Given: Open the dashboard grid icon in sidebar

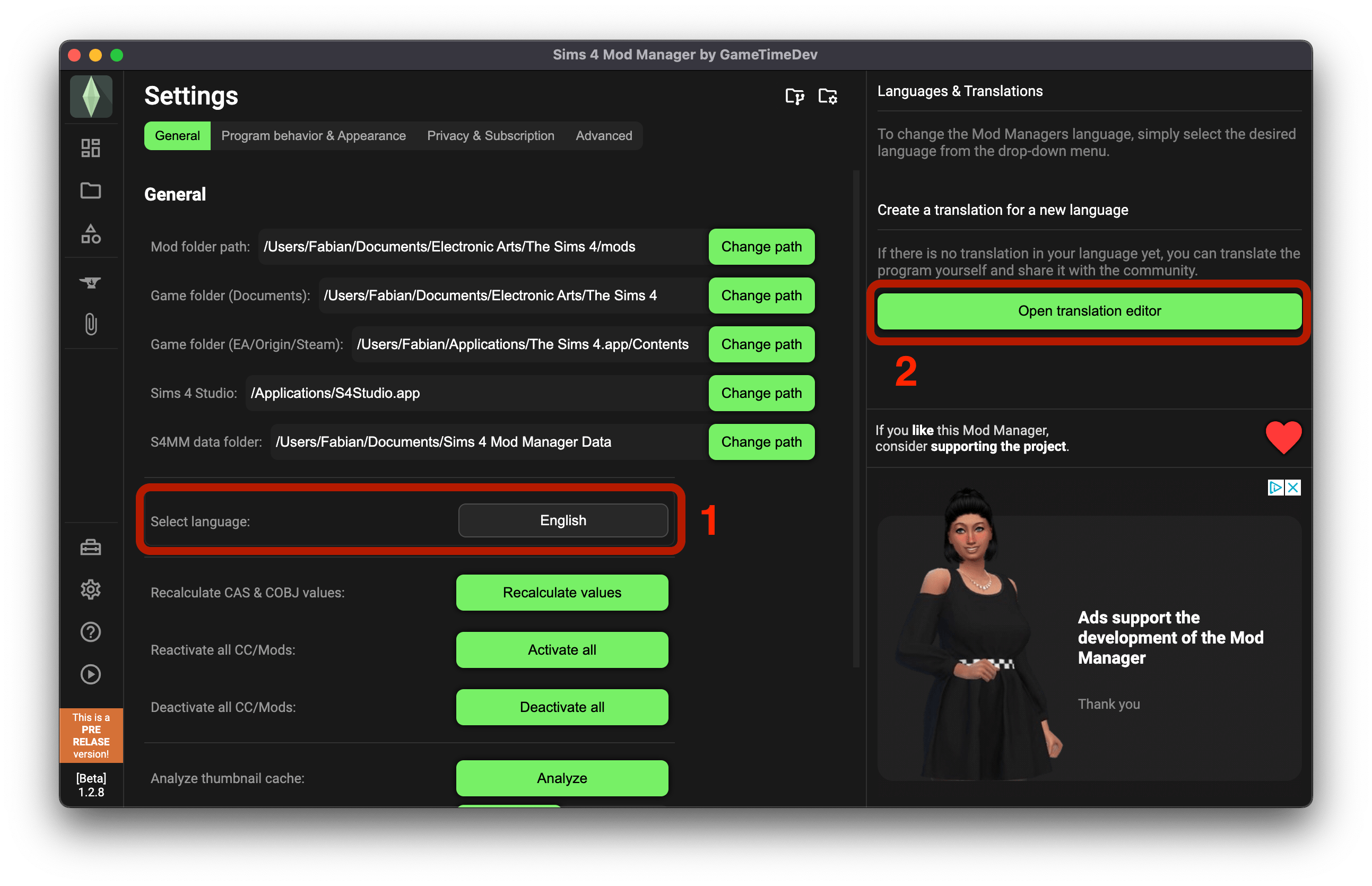Looking at the screenshot, I should pos(90,148).
